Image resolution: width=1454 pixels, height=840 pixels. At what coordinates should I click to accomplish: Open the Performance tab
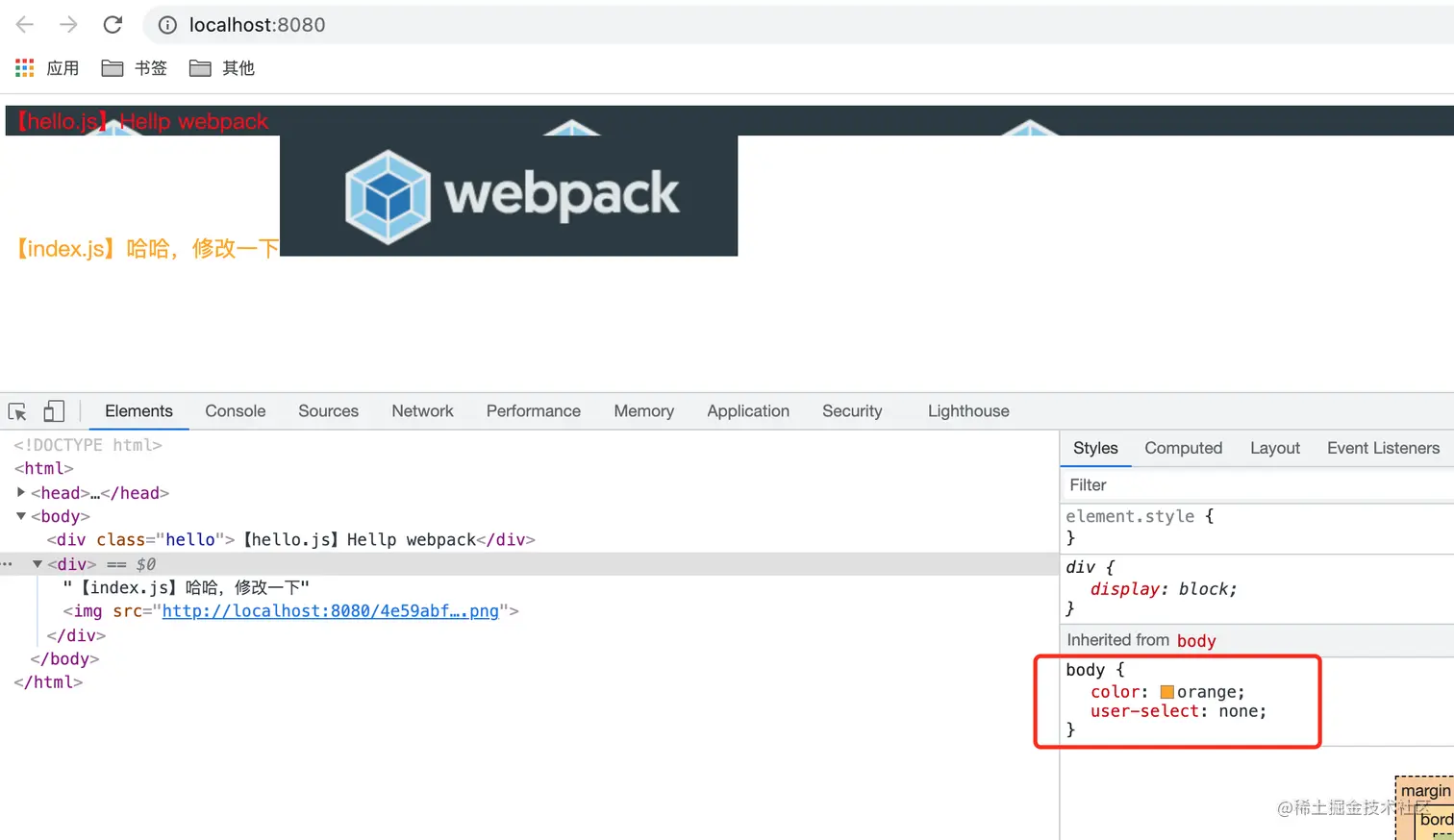[x=533, y=411]
